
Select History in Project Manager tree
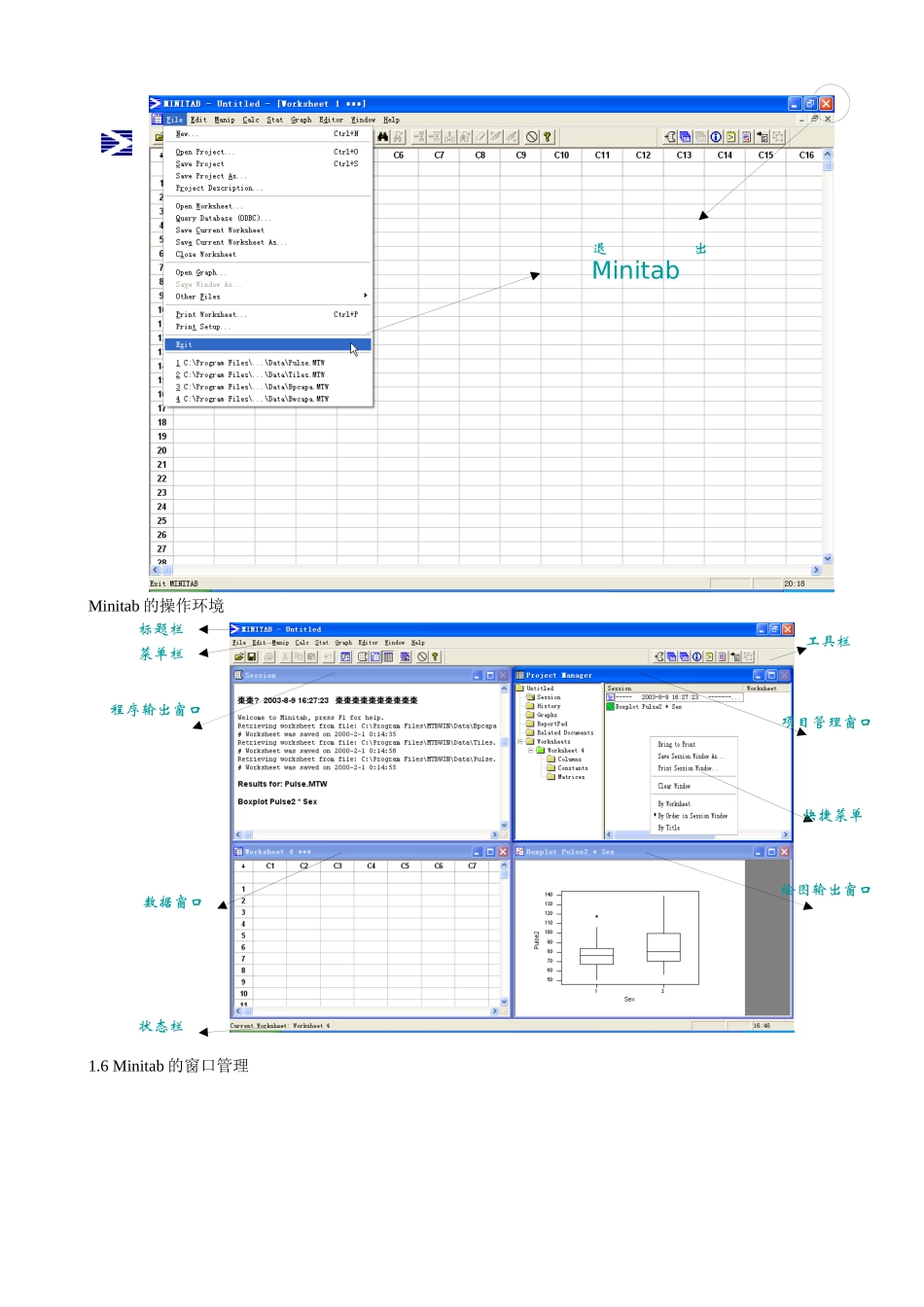[x=549, y=706]
